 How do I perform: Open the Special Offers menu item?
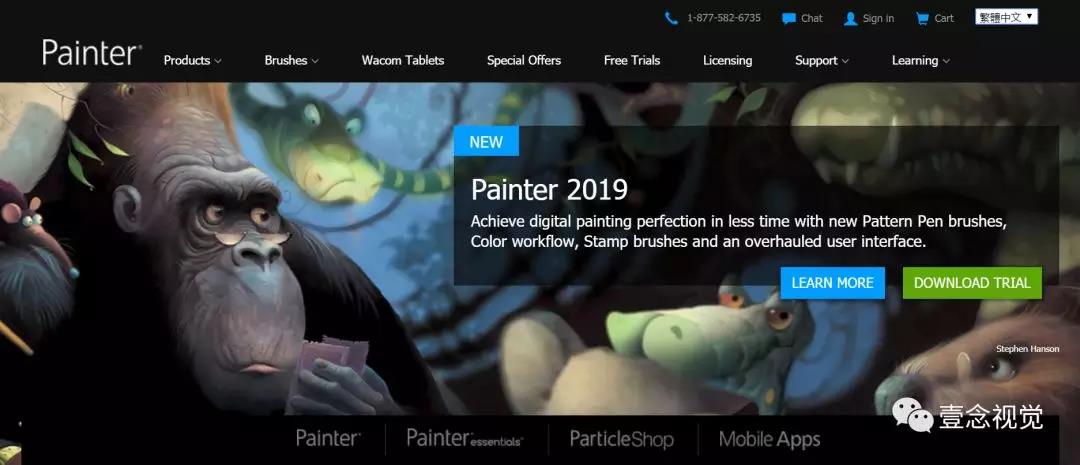click(524, 61)
